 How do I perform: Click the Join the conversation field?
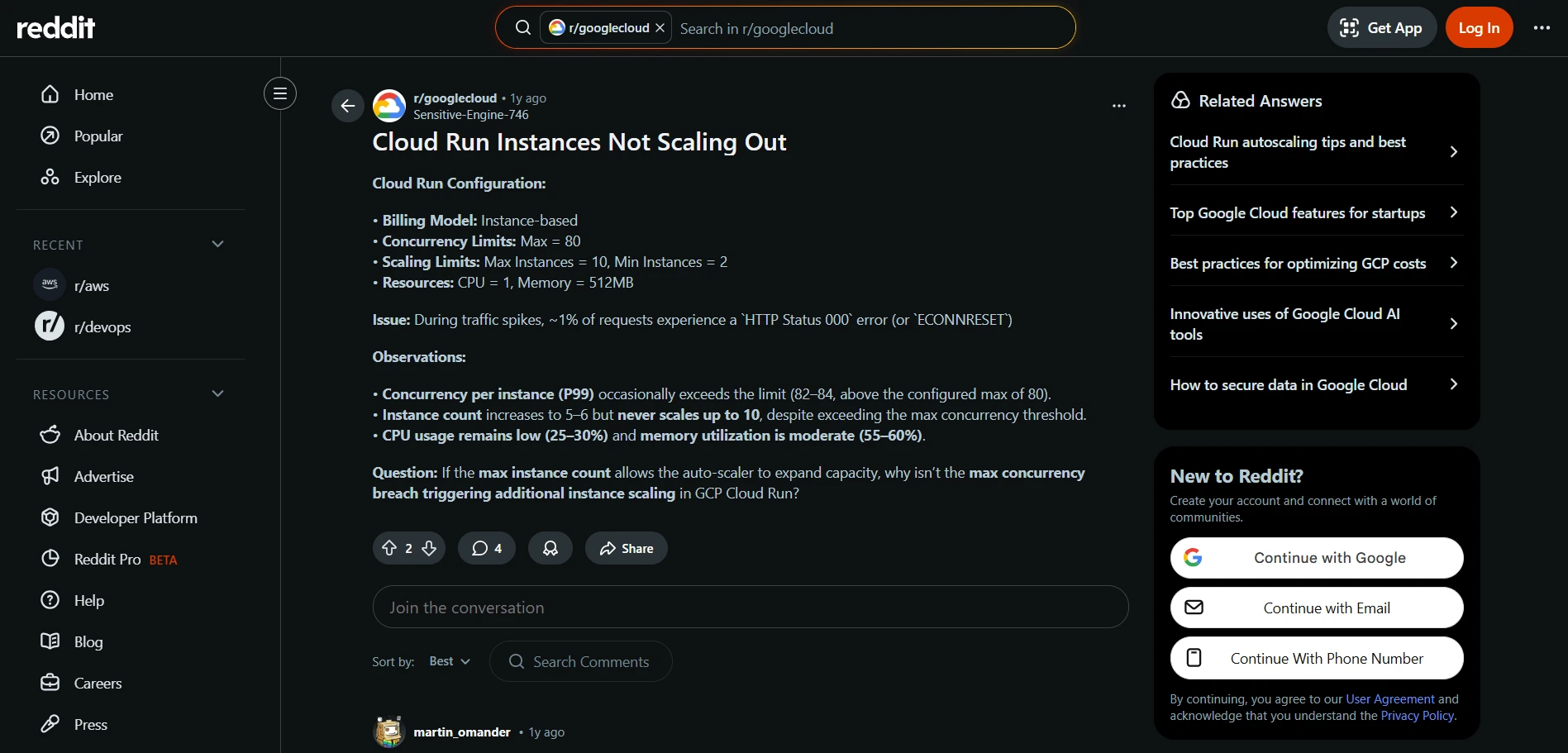pyautogui.click(x=750, y=608)
